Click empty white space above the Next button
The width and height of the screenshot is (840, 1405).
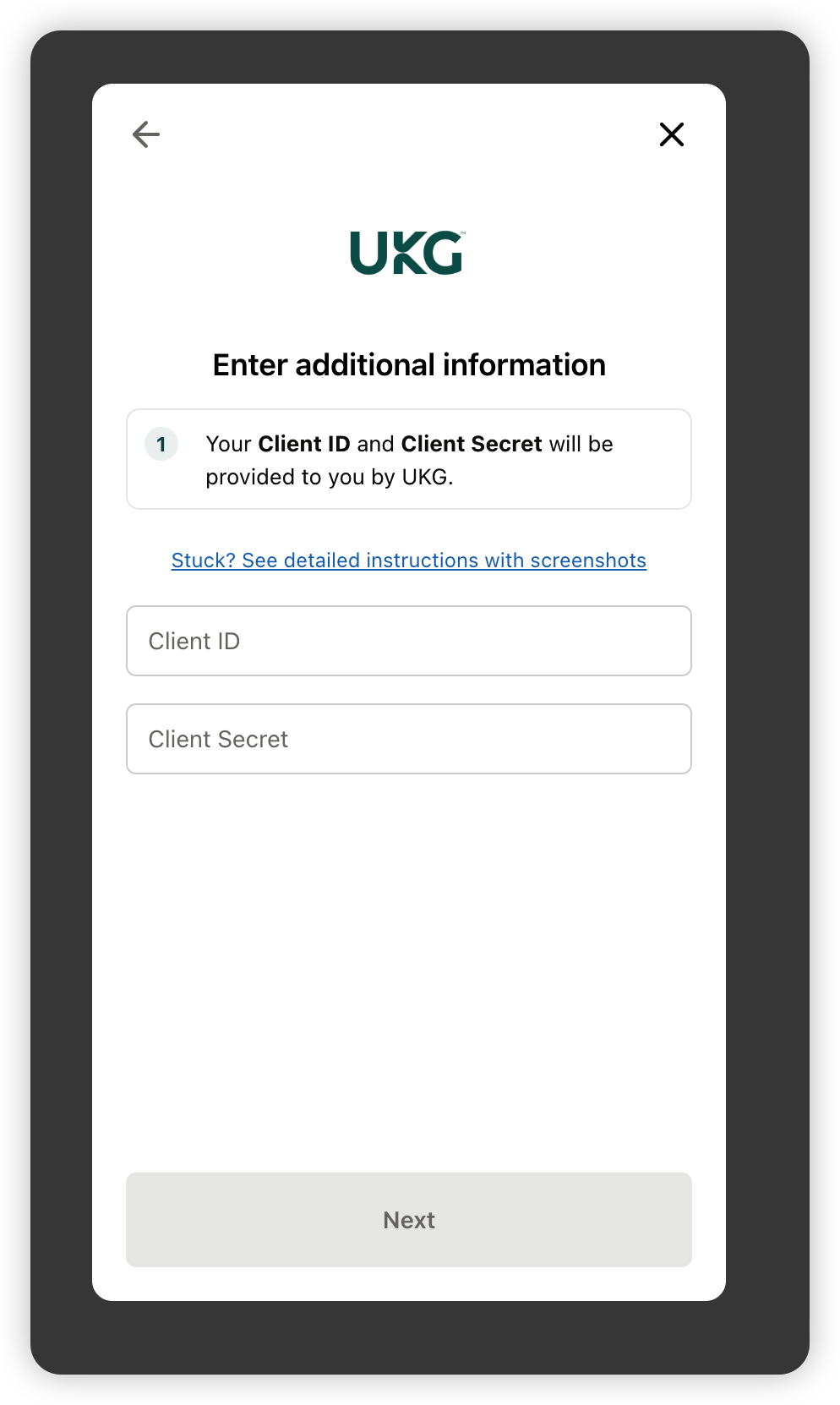point(409,972)
